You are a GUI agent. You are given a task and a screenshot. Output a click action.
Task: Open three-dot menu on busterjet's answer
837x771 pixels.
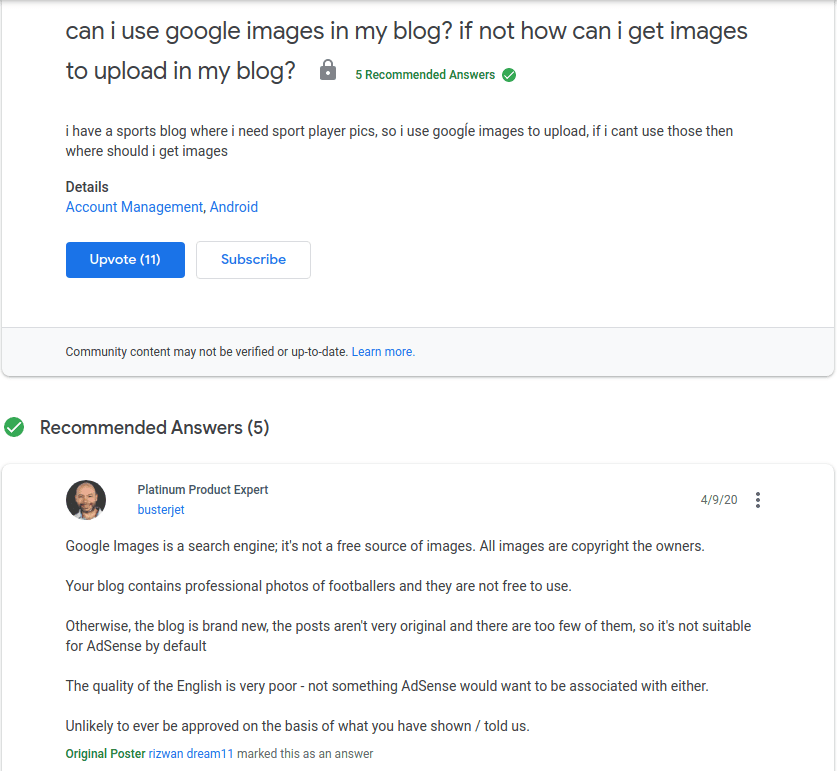tap(759, 500)
